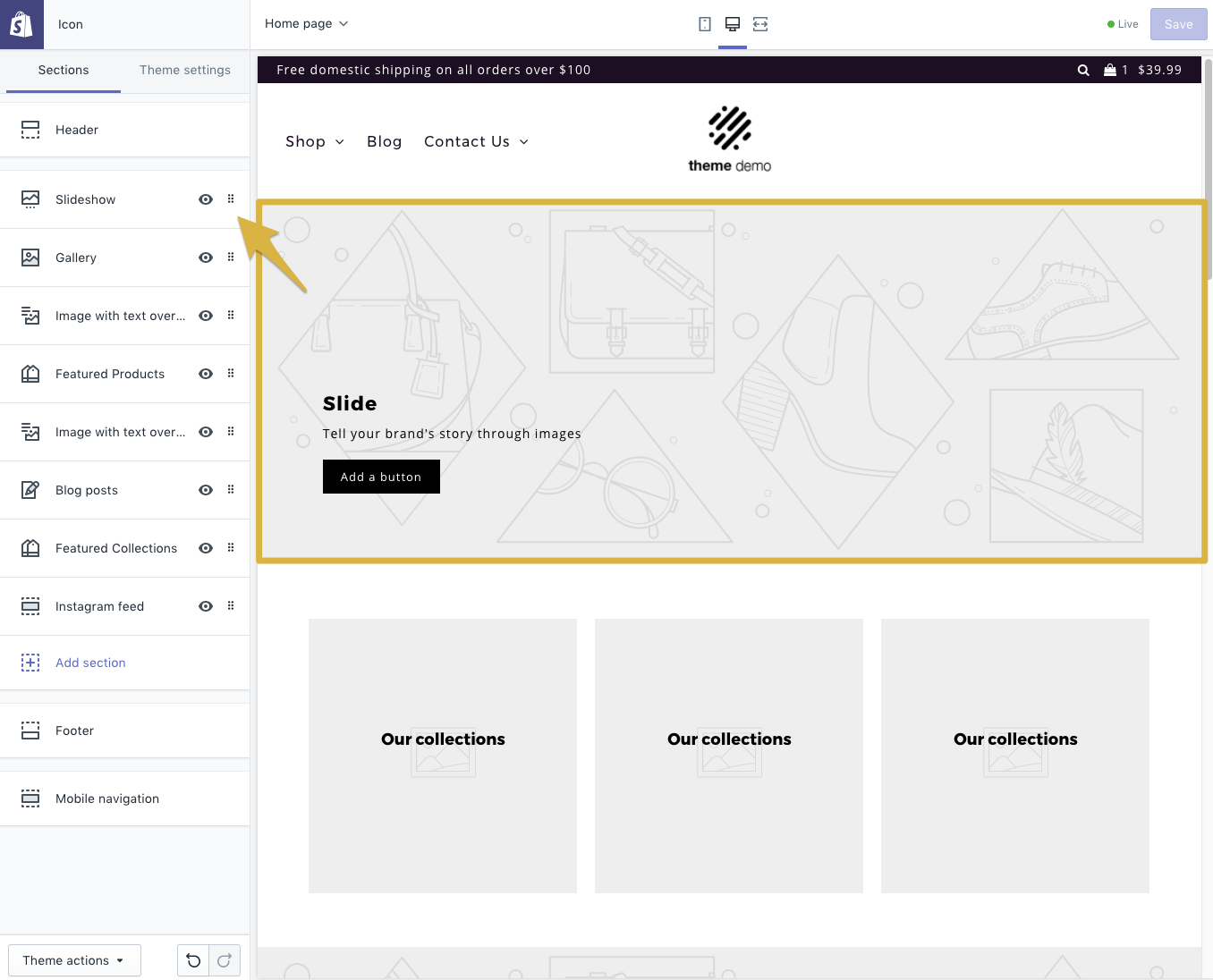The image size is (1213, 980).
Task: Switch to fullscreen width preview icon
Action: coord(760,24)
